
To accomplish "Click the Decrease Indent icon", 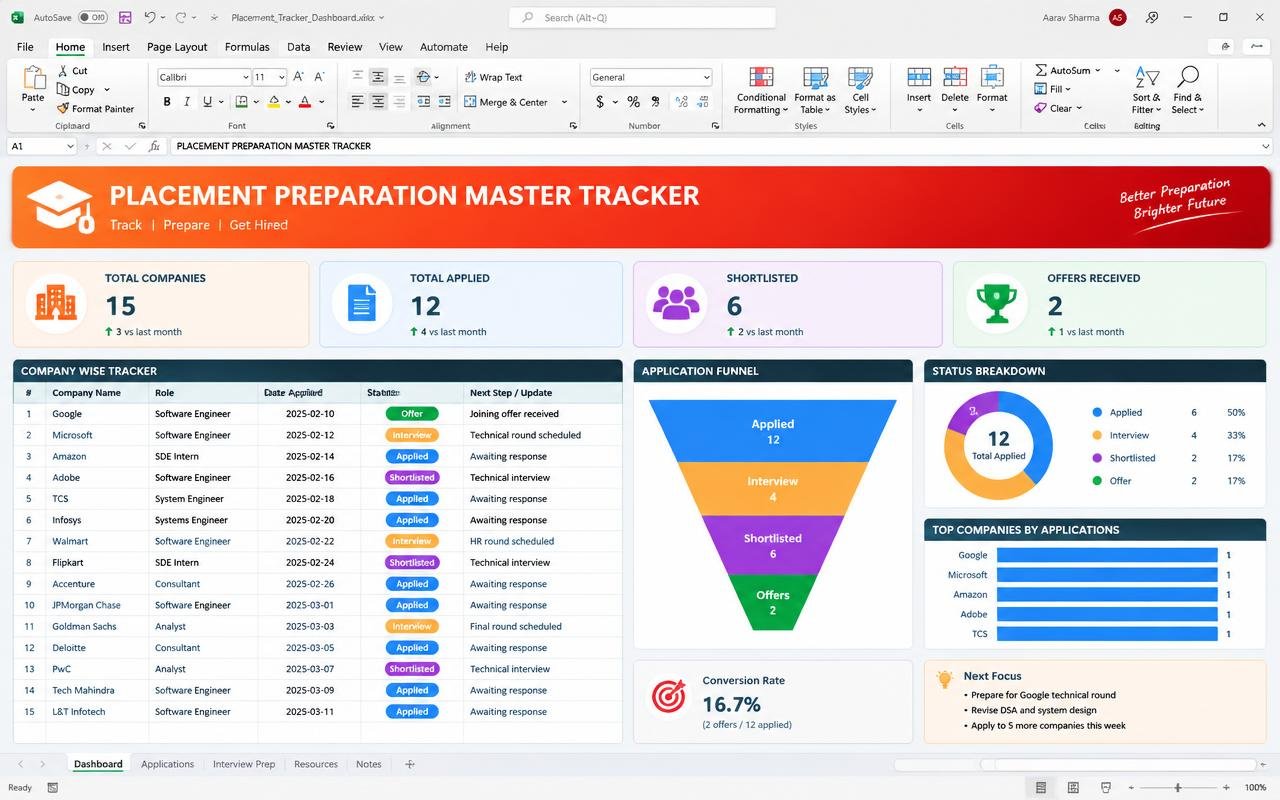I will pos(423,102).
